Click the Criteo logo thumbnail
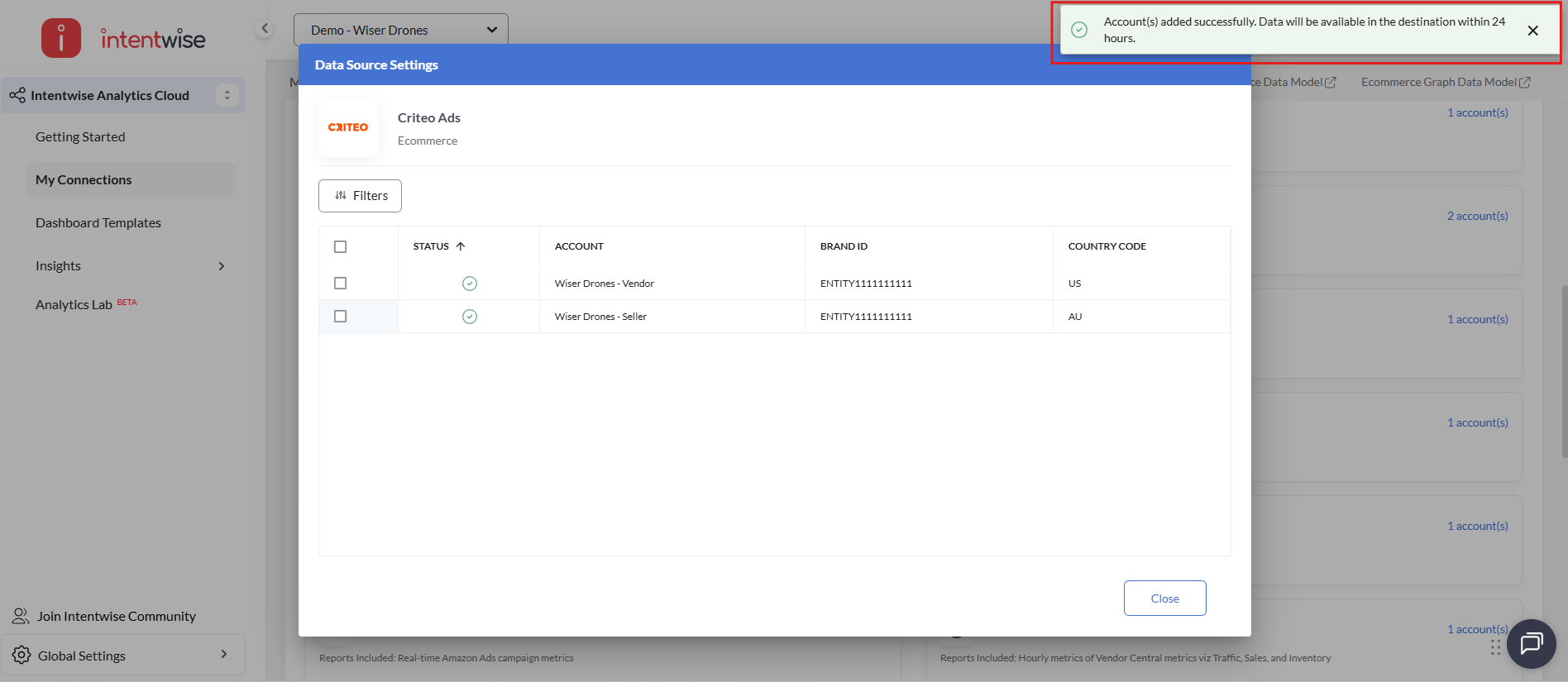 pyautogui.click(x=348, y=127)
